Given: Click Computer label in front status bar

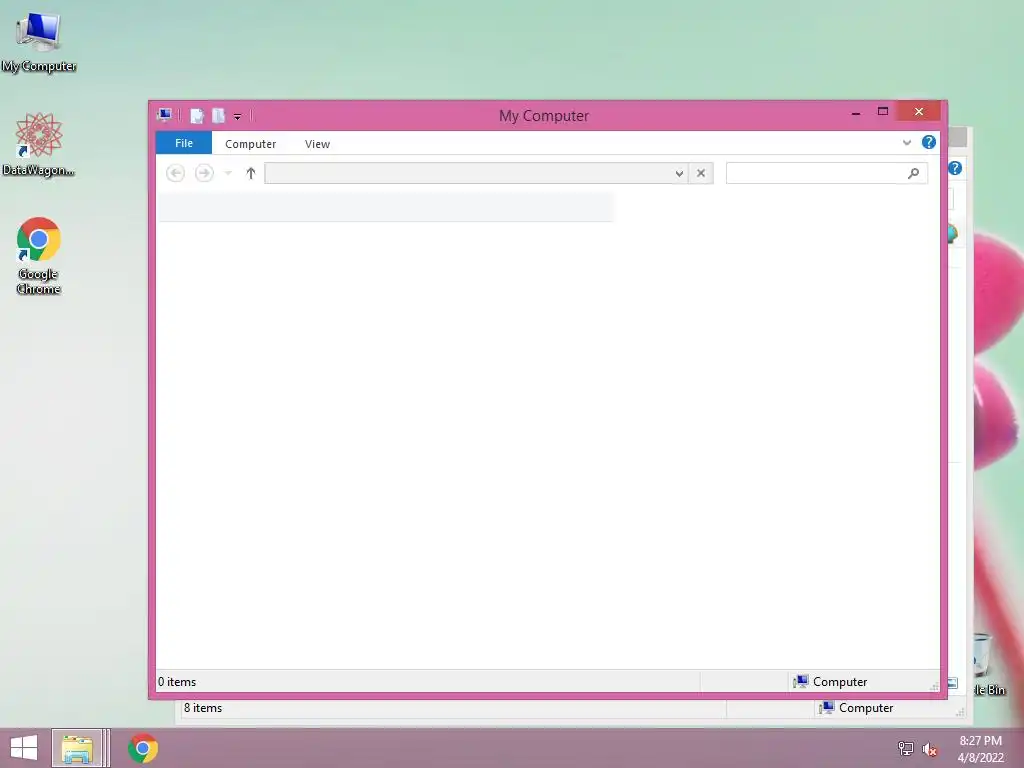Looking at the screenshot, I should pos(840,682).
